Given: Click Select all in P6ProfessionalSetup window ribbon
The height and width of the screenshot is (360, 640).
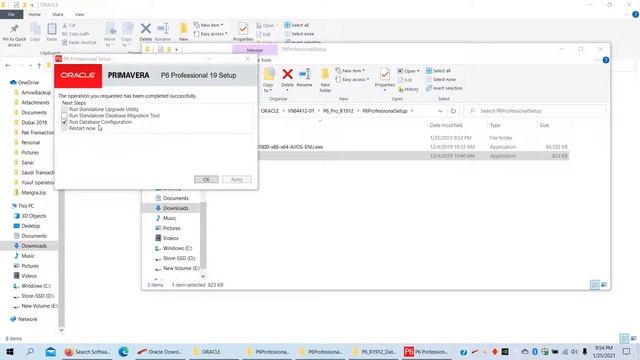Looking at the screenshot, I should pos(438,71).
